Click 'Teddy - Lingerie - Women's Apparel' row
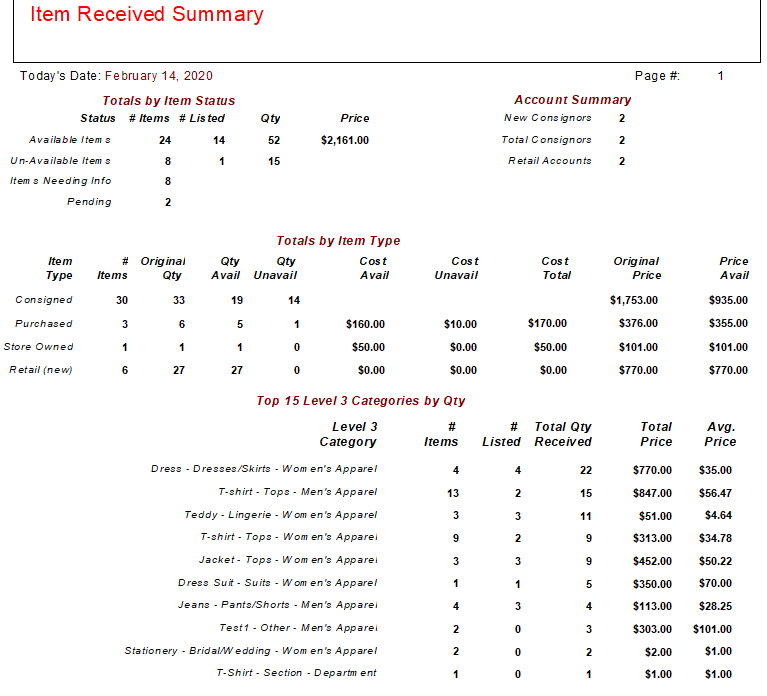Screen dimensions: 767x696 tap(458, 516)
